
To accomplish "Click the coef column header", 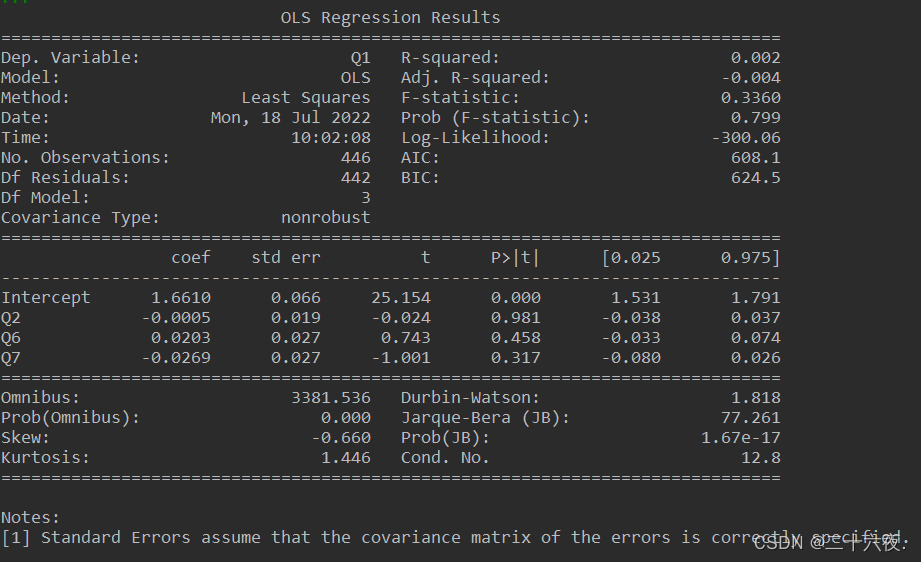I will tap(191, 258).
